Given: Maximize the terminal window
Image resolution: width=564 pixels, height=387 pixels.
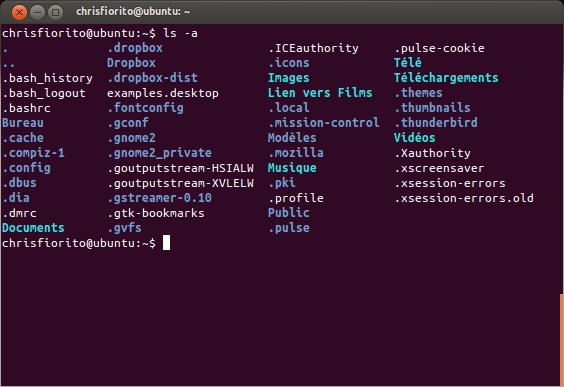Looking at the screenshot, I should 55,13.
